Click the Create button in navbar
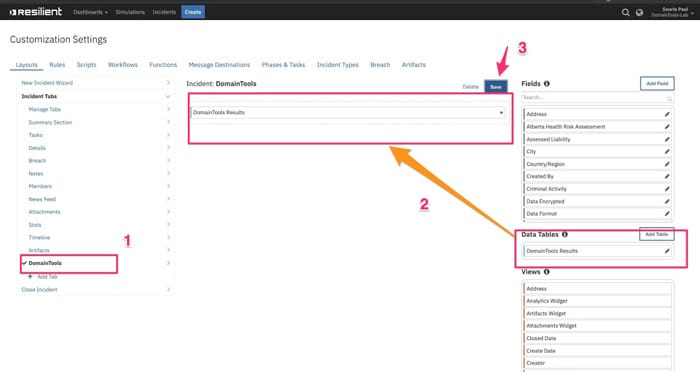 [x=193, y=12]
